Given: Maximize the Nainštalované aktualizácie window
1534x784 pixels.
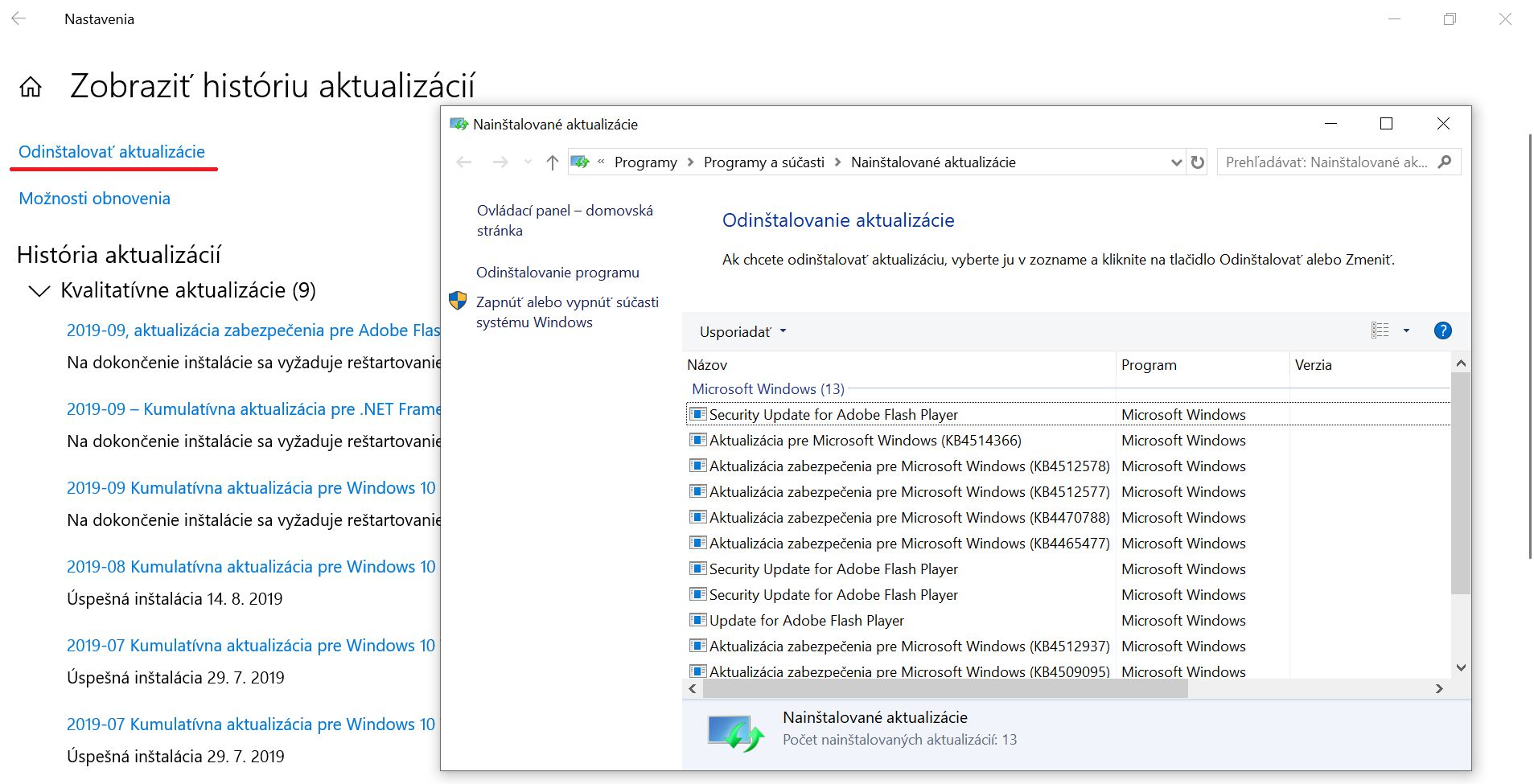Looking at the screenshot, I should [x=1386, y=124].
